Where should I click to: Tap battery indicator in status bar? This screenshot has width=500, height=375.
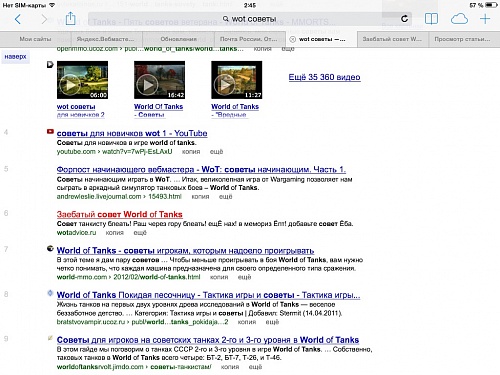click(491, 5)
